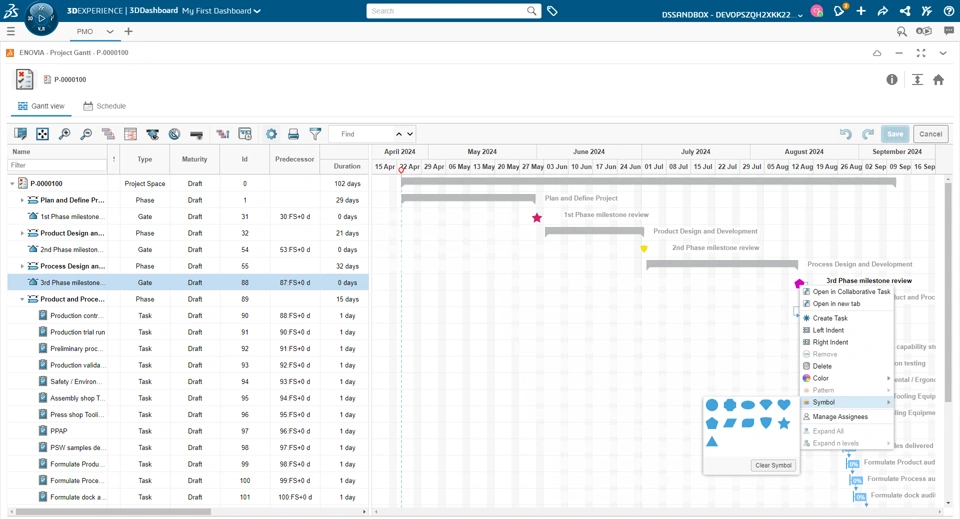Viewport: 960px width, 519px height.
Task: Open the information panel icon
Action: point(892,80)
